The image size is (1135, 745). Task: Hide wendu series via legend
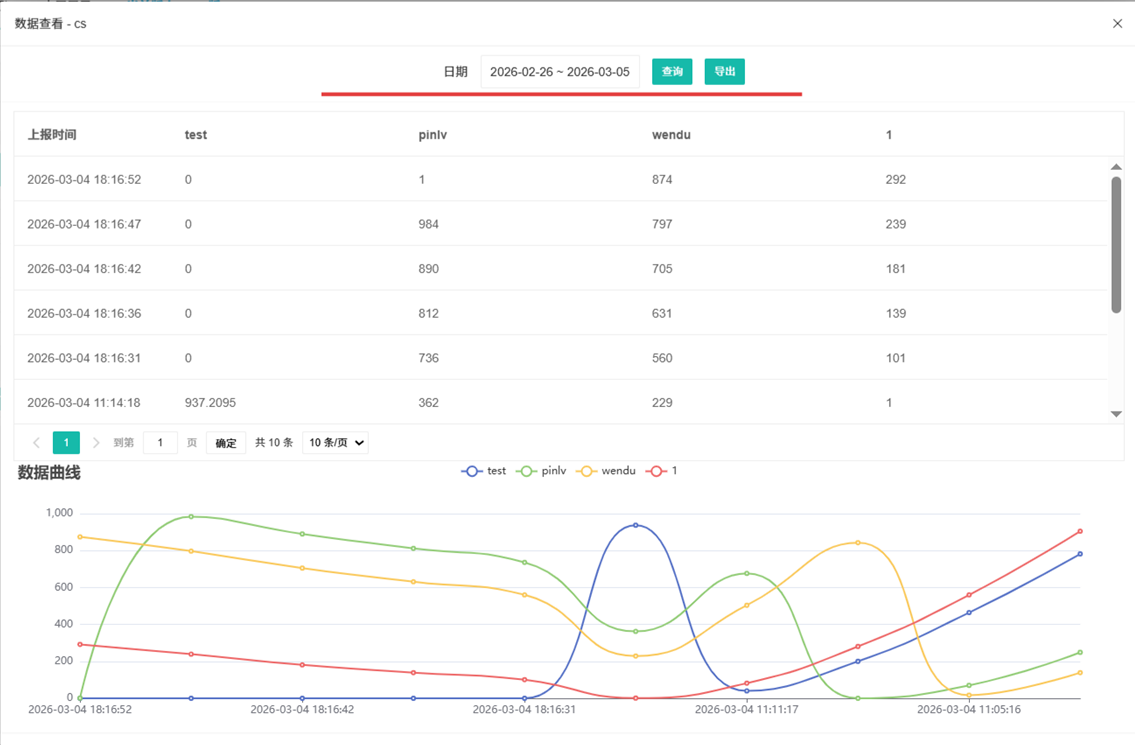tap(606, 471)
